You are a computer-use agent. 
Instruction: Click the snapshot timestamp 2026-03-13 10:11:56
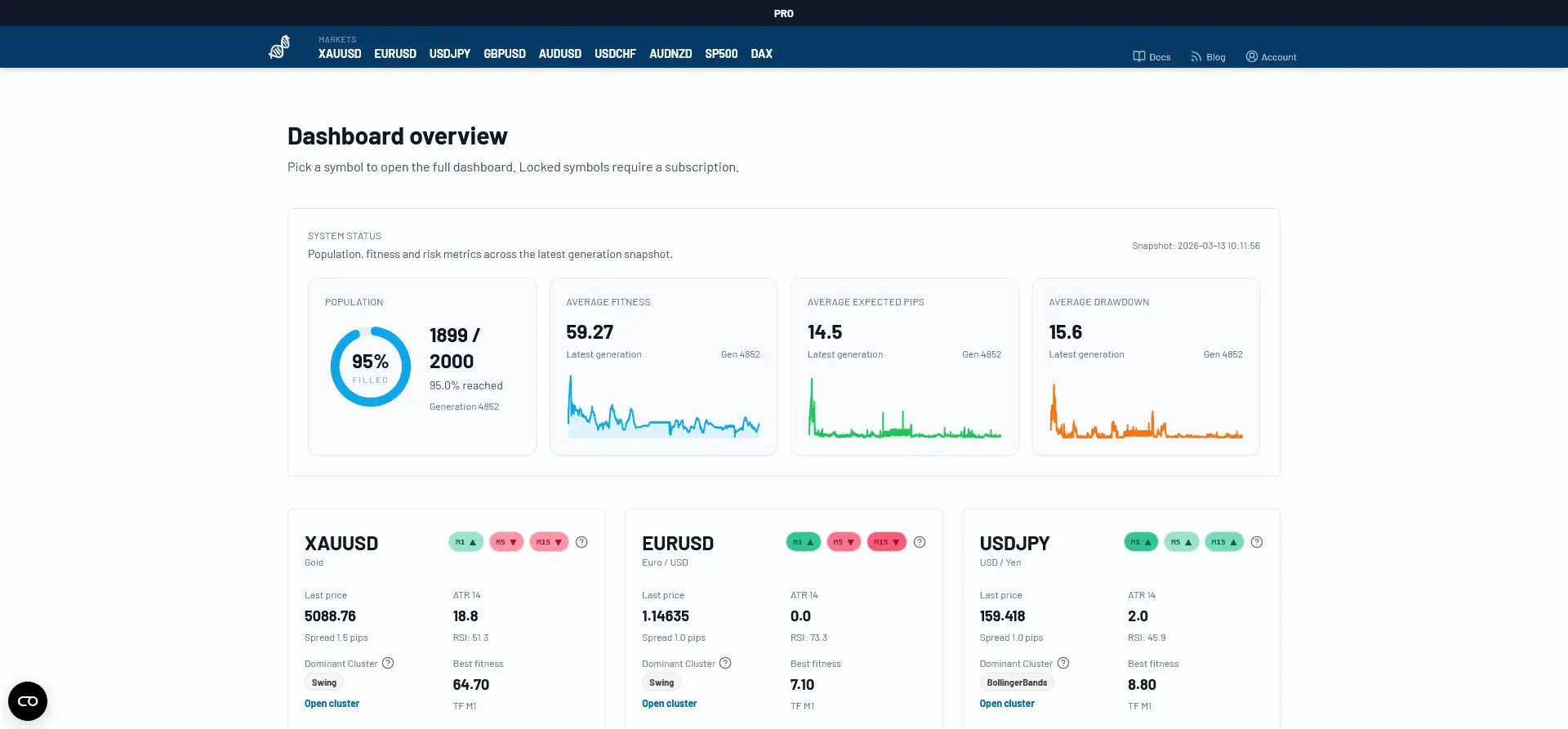click(1218, 246)
